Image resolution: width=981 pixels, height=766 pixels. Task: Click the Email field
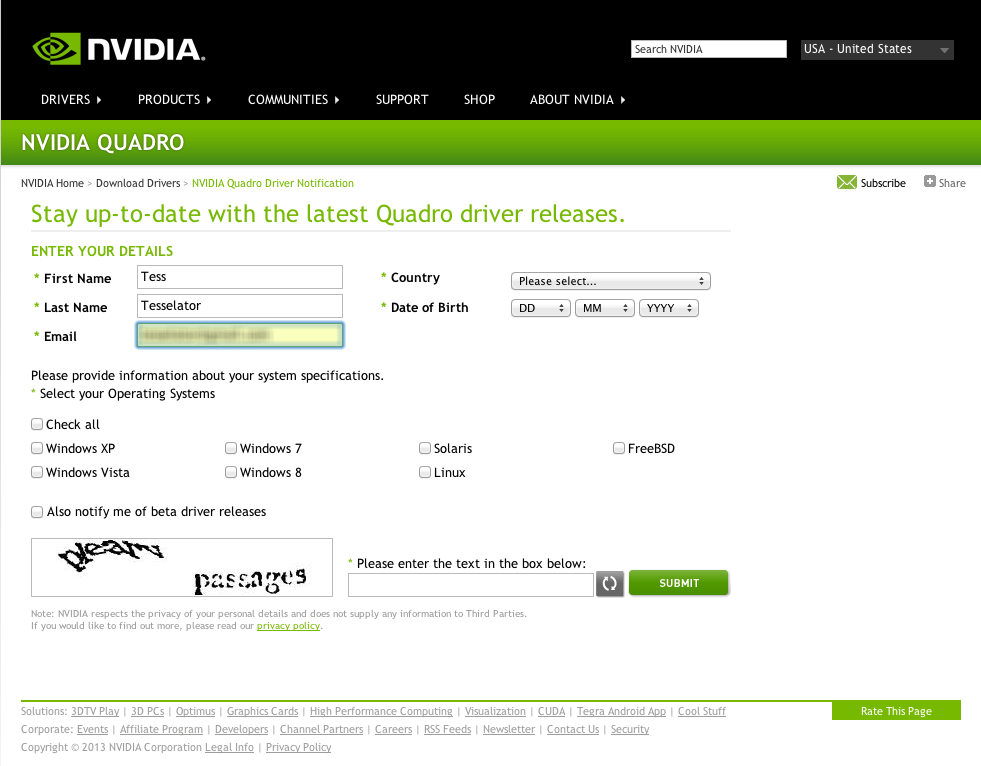240,335
